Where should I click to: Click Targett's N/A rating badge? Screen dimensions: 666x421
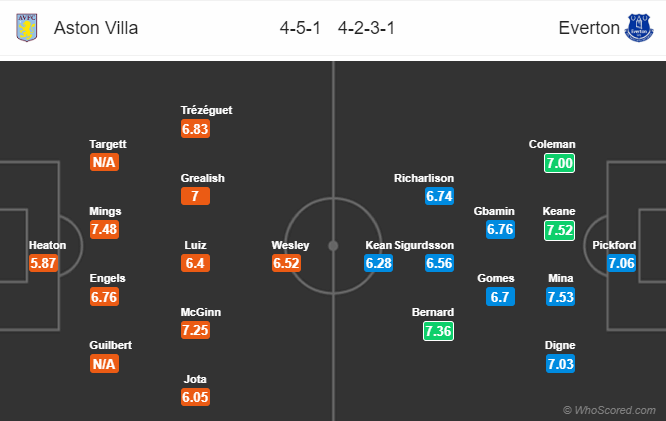pyautogui.click(x=104, y=162)
